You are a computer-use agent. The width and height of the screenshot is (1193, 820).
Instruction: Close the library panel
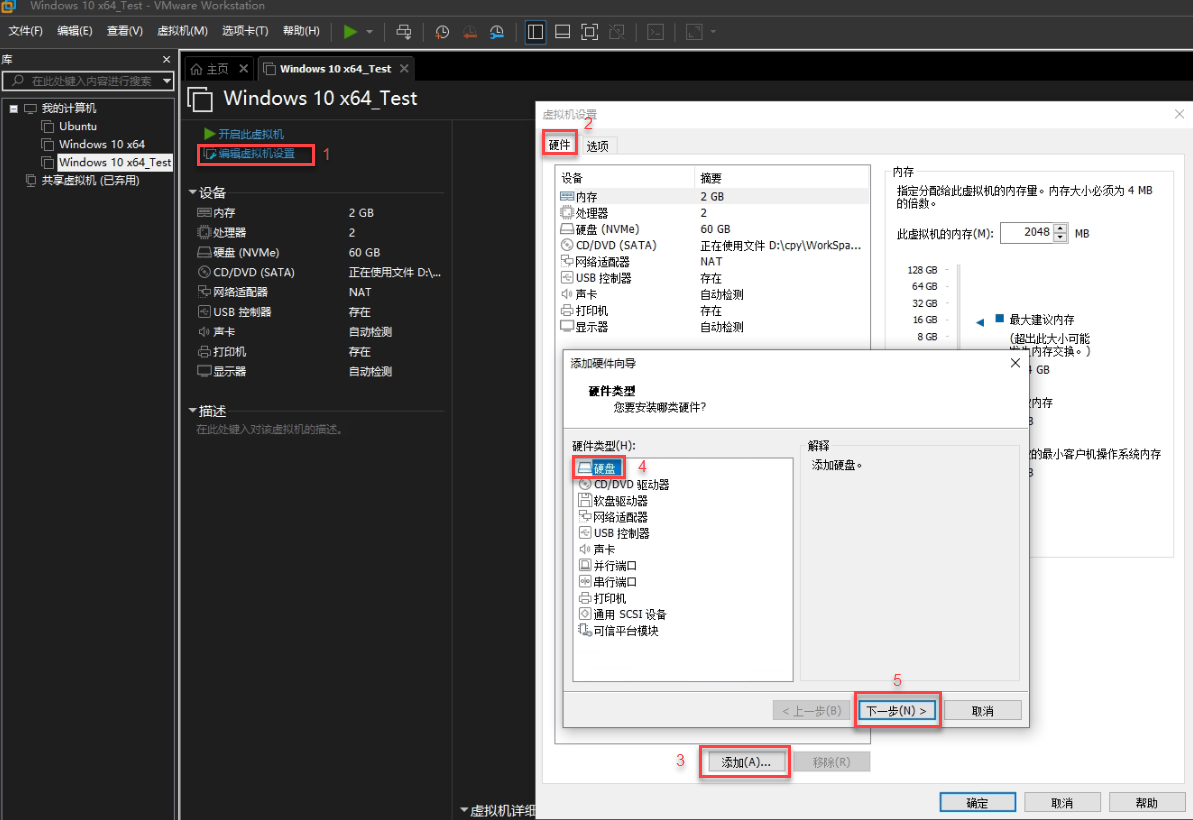[167, 59]
